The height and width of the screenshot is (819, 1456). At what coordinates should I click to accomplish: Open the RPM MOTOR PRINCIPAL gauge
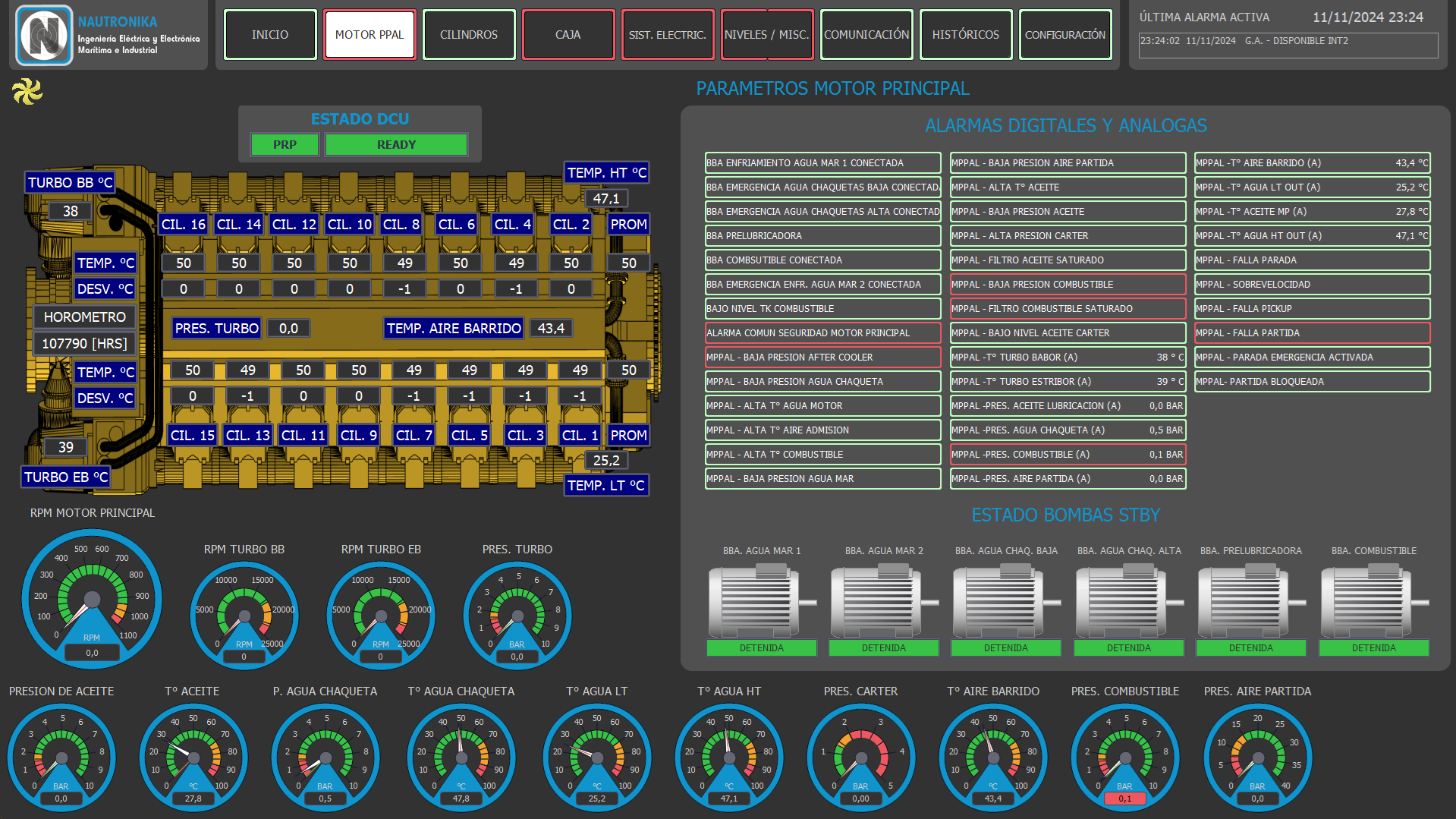pos(92,599)
